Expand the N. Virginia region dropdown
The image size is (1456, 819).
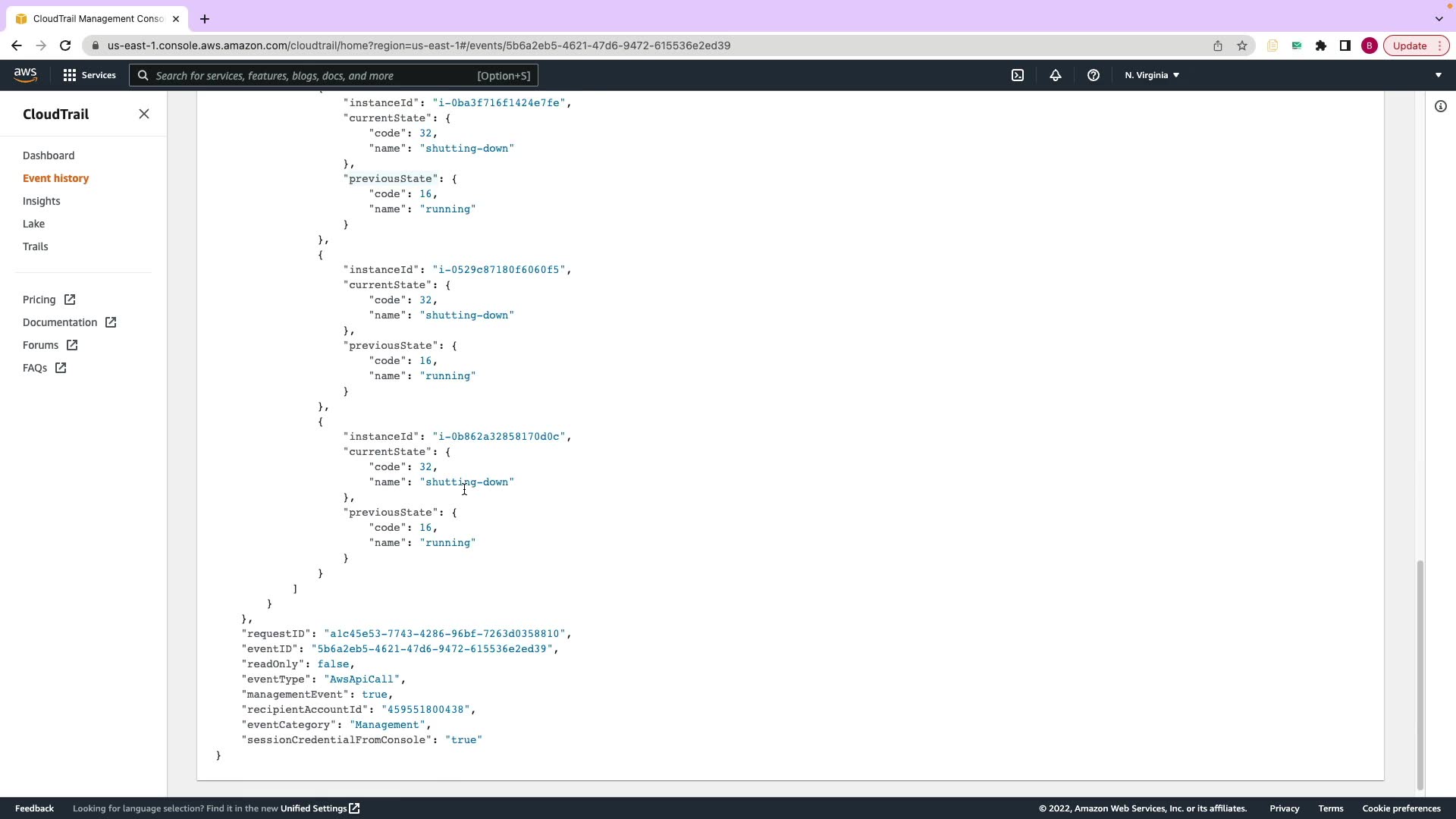1151,75
